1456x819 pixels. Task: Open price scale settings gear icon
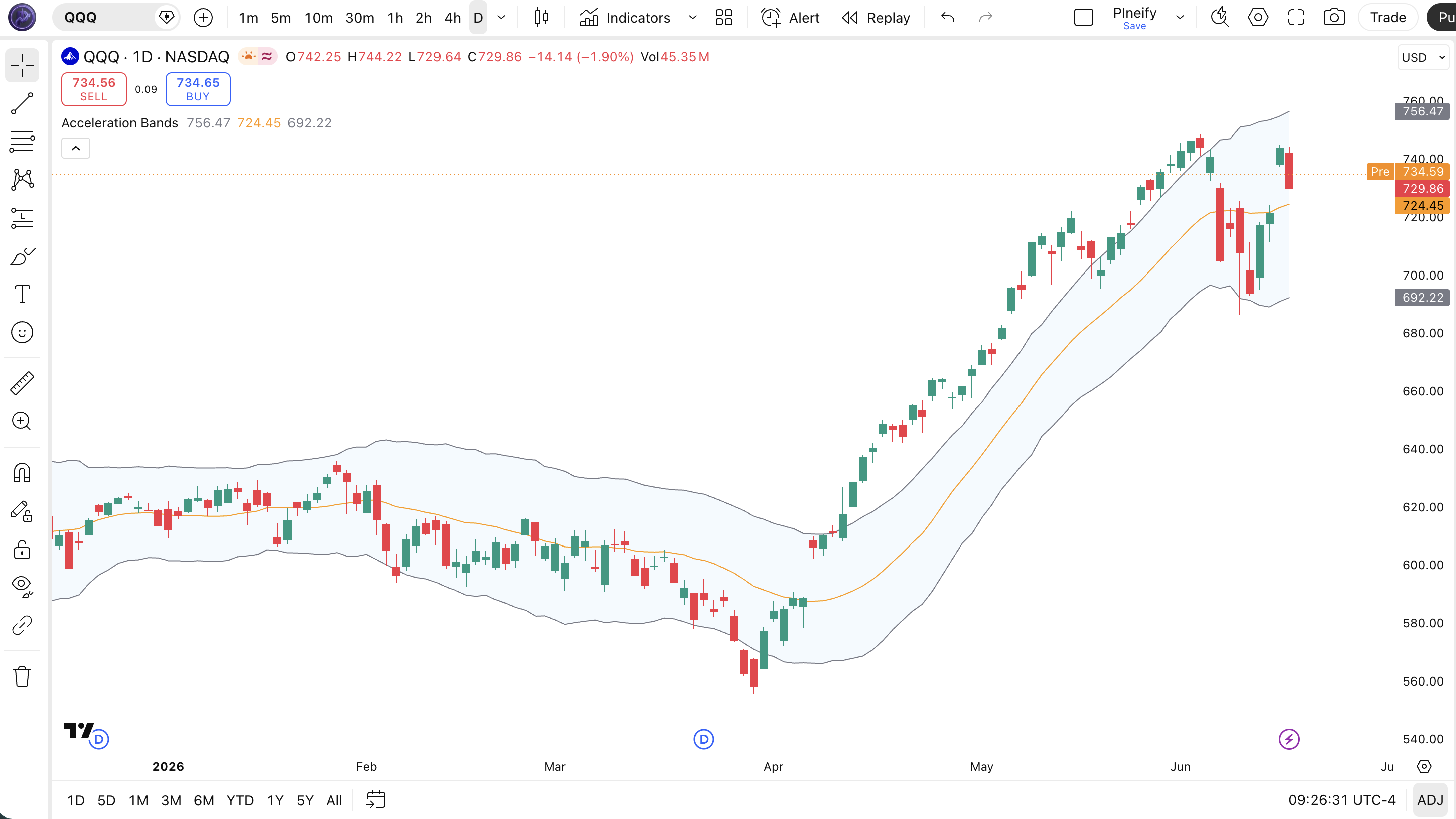click(x=1424, y=766)
